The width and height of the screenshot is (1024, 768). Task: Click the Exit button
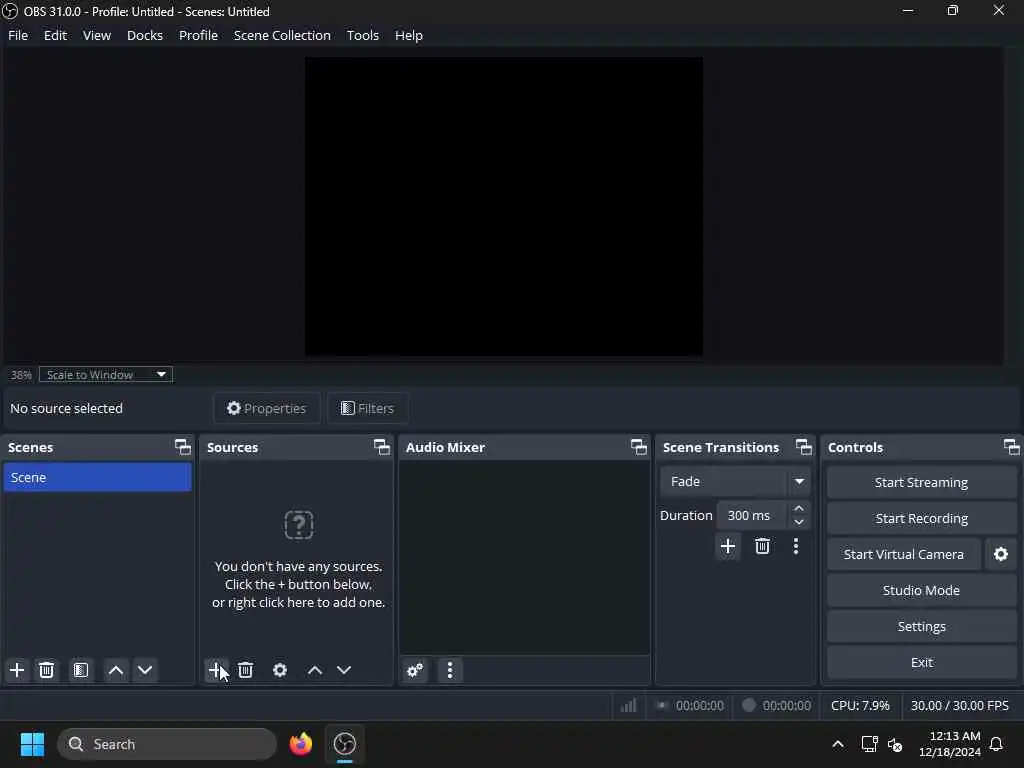[x=921, y=662]
